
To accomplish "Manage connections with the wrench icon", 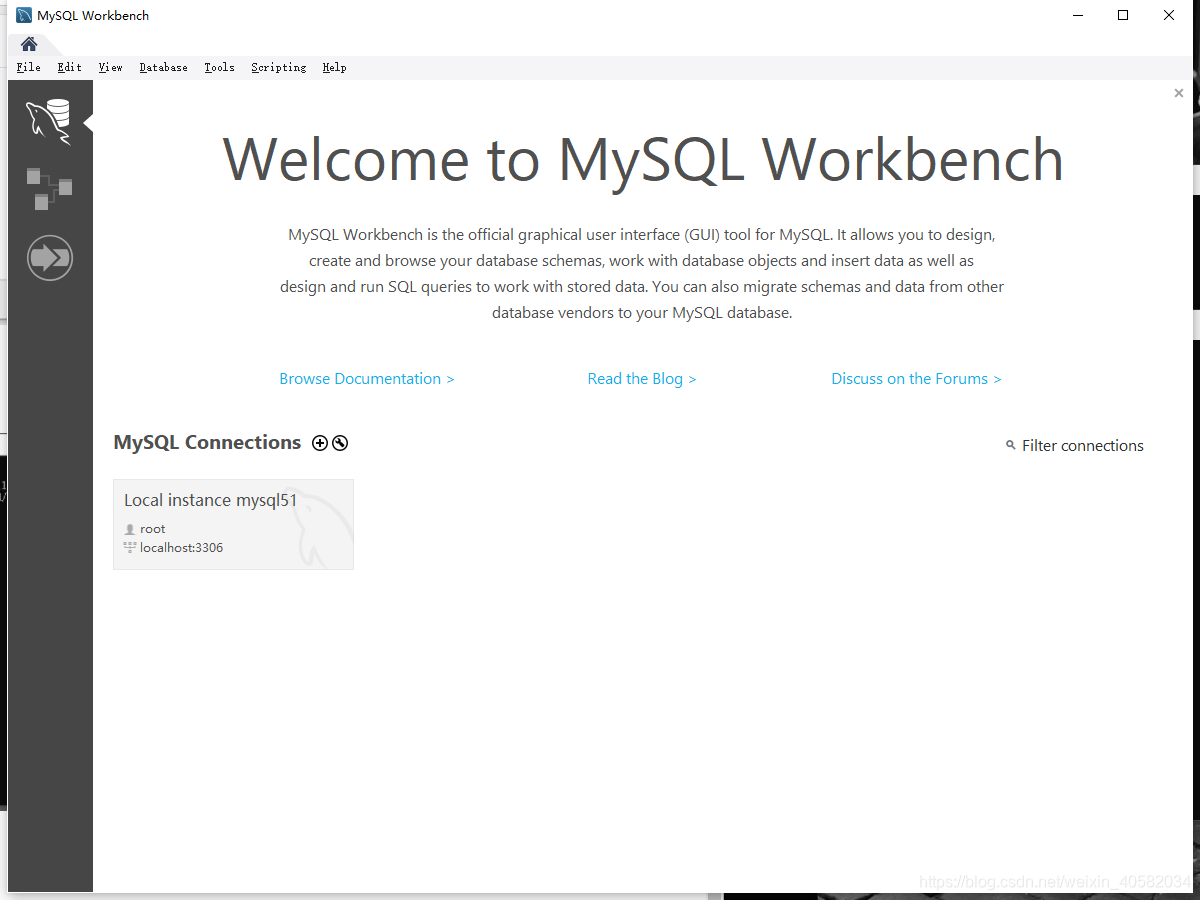I will point(340,443).
